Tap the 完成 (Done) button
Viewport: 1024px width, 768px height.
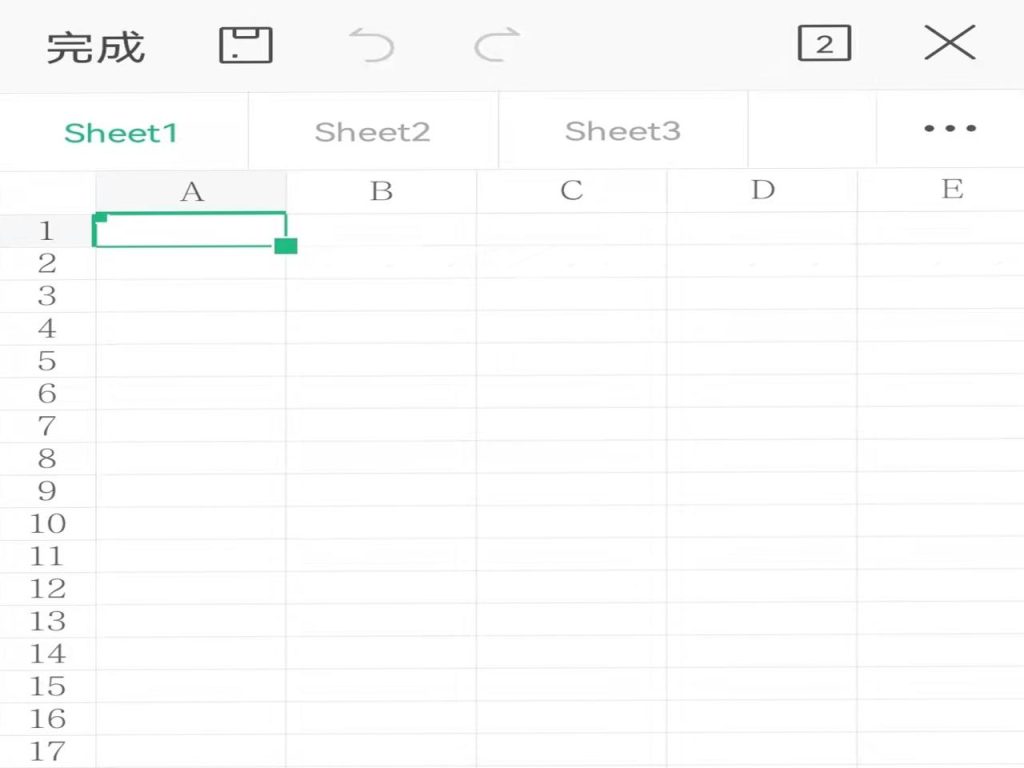(x=96, y=48)
